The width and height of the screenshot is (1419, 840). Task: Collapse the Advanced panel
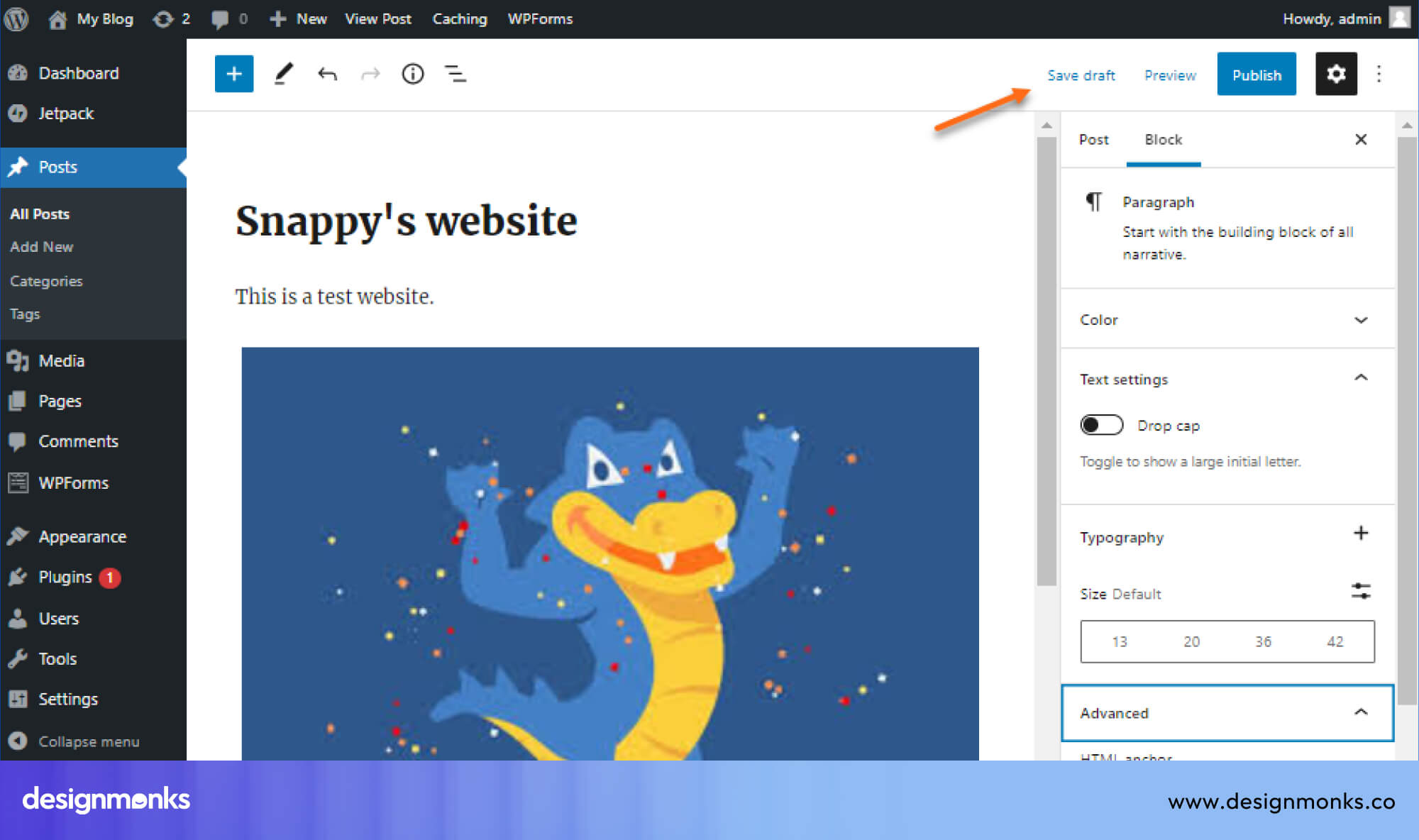coord(1227,713)
